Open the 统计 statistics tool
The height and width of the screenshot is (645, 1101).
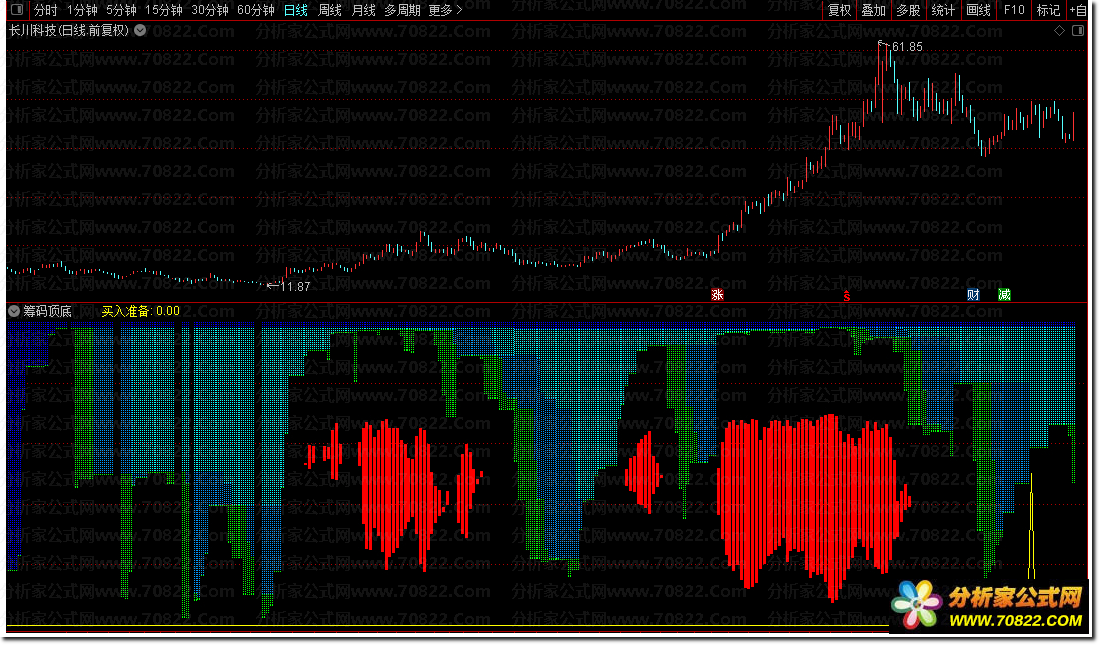[x=943, y=10]
